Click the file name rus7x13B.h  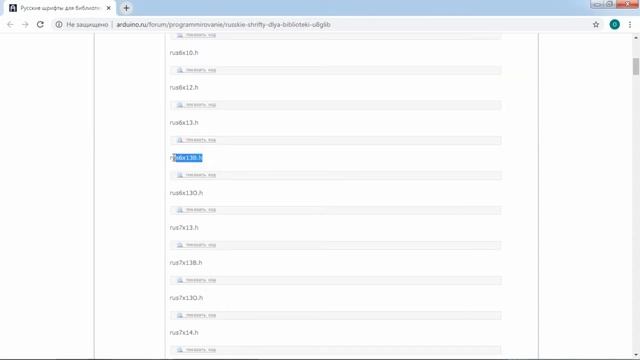point(186,262)
